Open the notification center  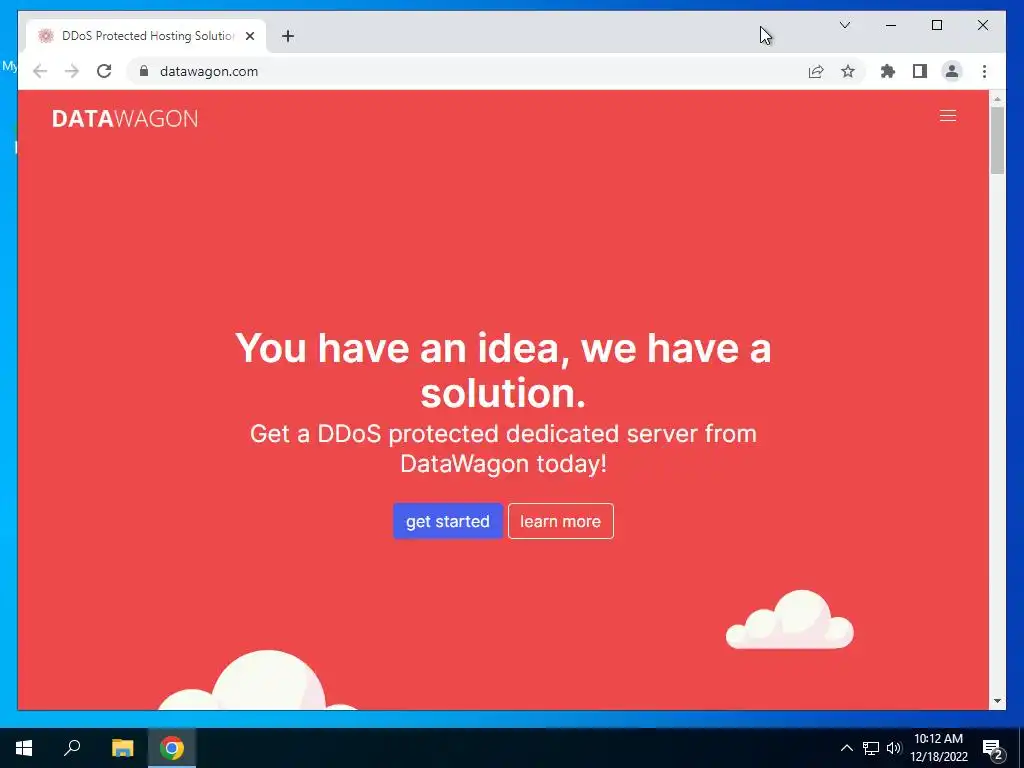click(993, 749)
